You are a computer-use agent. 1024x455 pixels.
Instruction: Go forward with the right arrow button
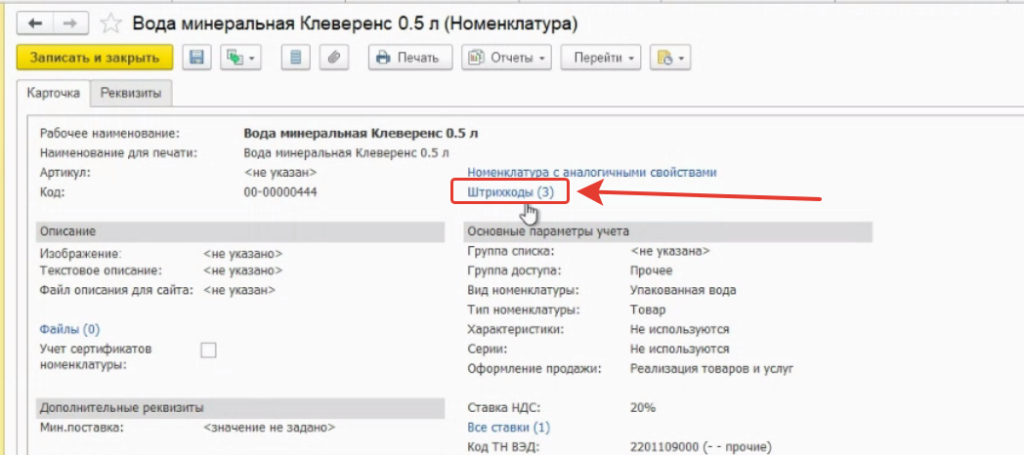coord(71,24)
